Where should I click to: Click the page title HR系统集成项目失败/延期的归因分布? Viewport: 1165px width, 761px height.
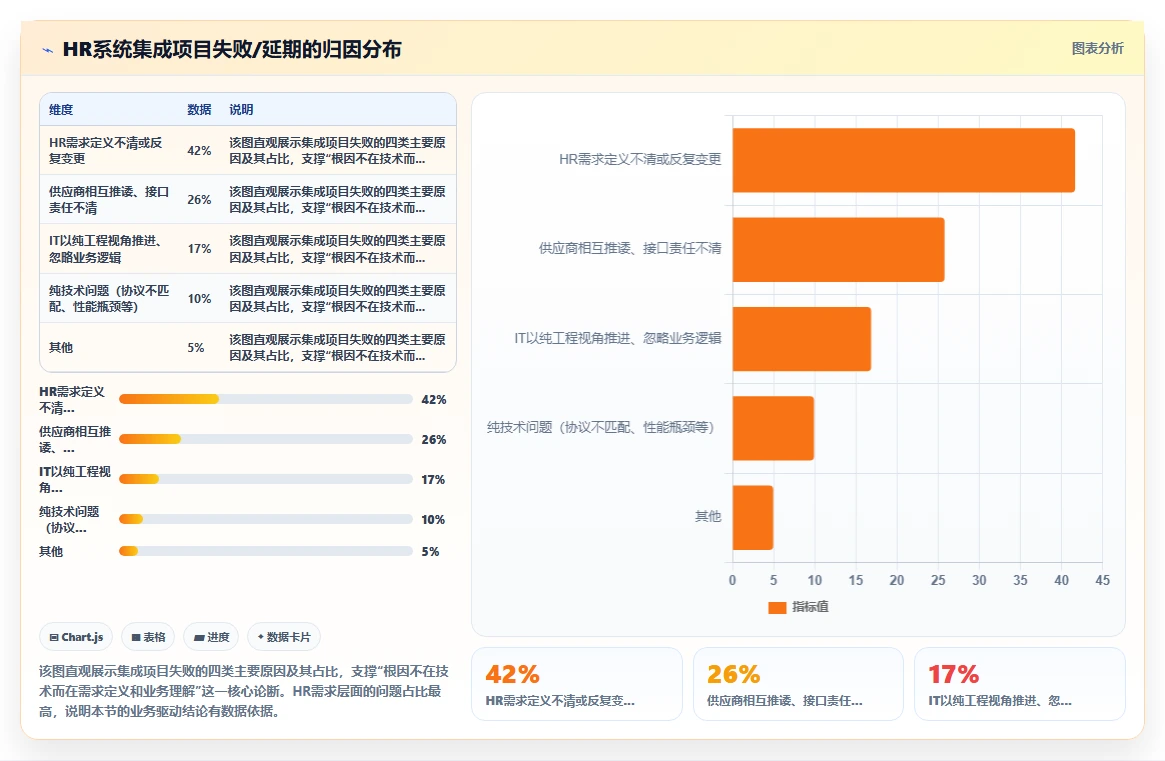pos(232,50)
